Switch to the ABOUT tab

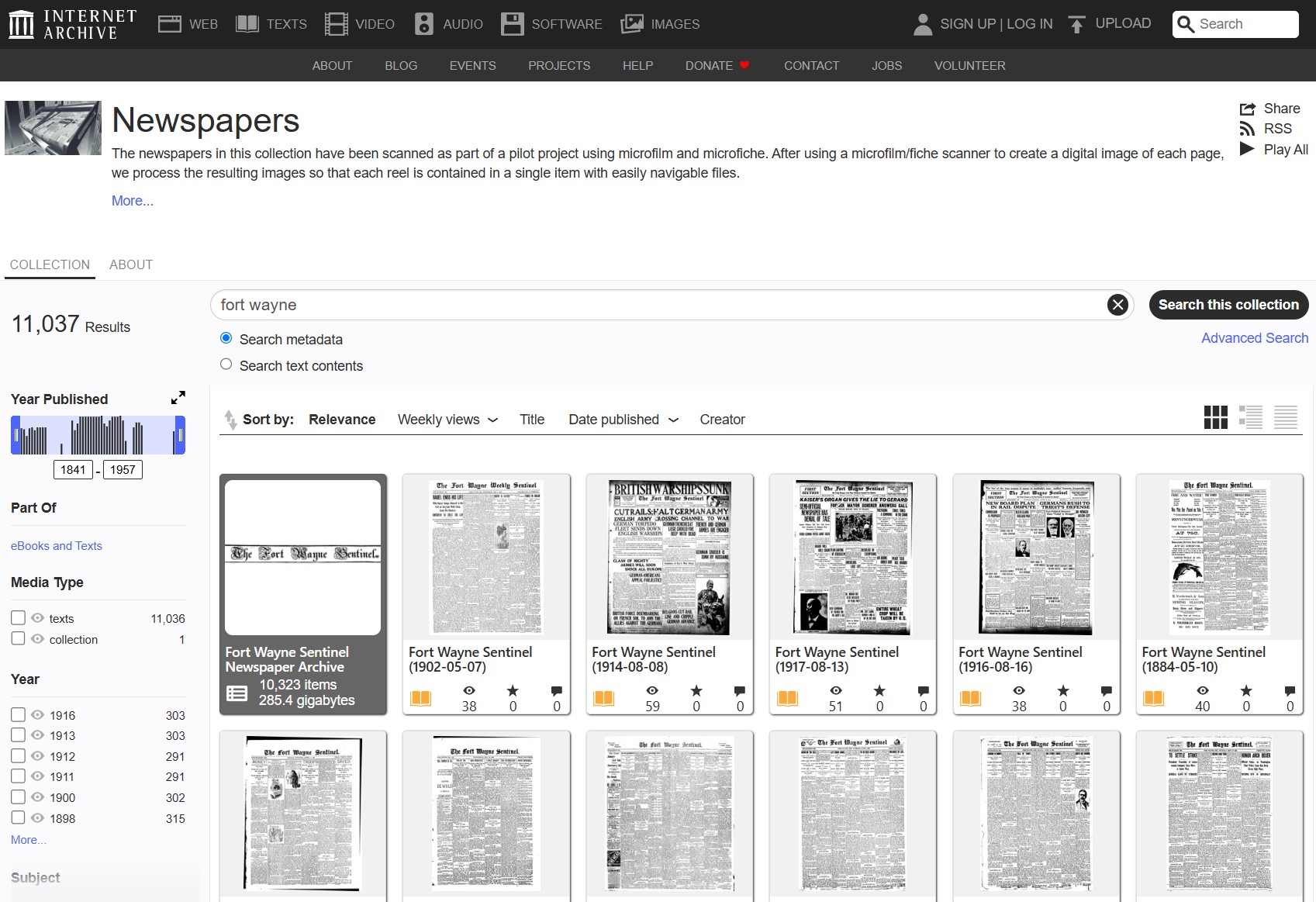pyautogui.click(x=131, y=264)
